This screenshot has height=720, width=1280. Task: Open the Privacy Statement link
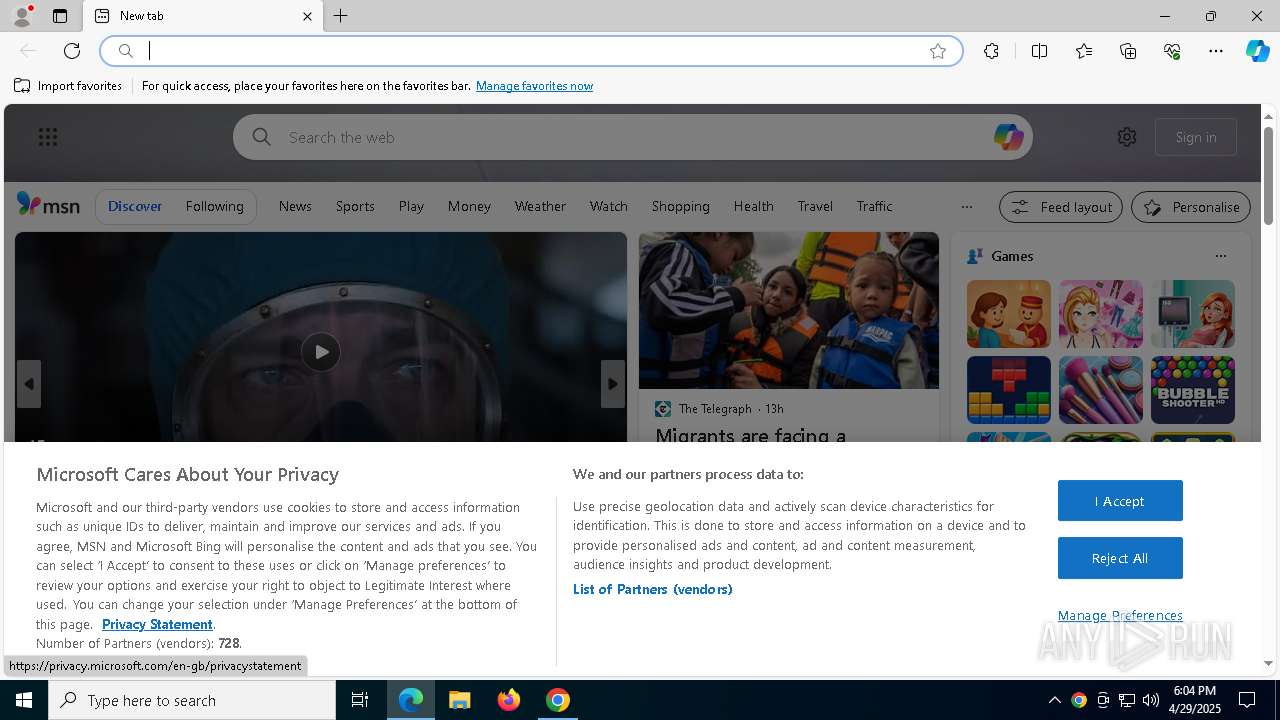point(157,624)
